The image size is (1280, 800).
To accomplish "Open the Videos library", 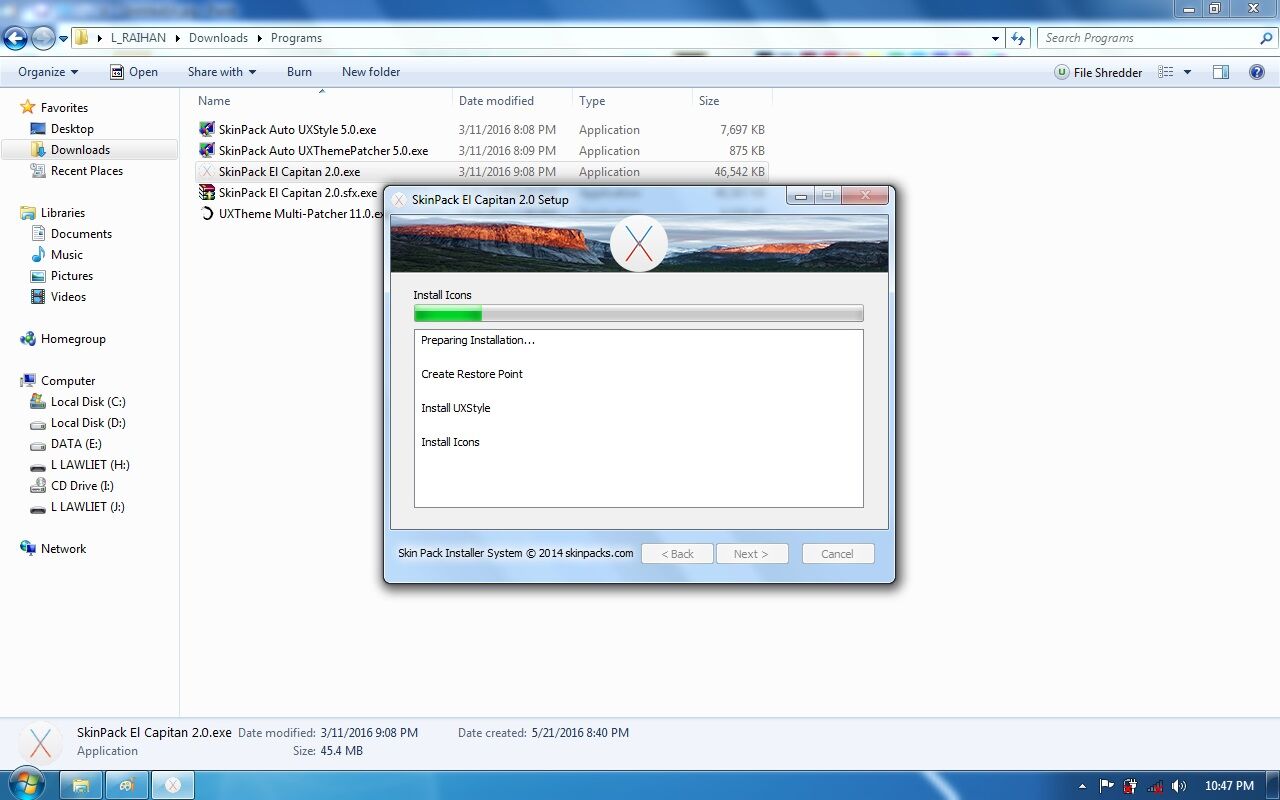I will [x=68, y=297].
